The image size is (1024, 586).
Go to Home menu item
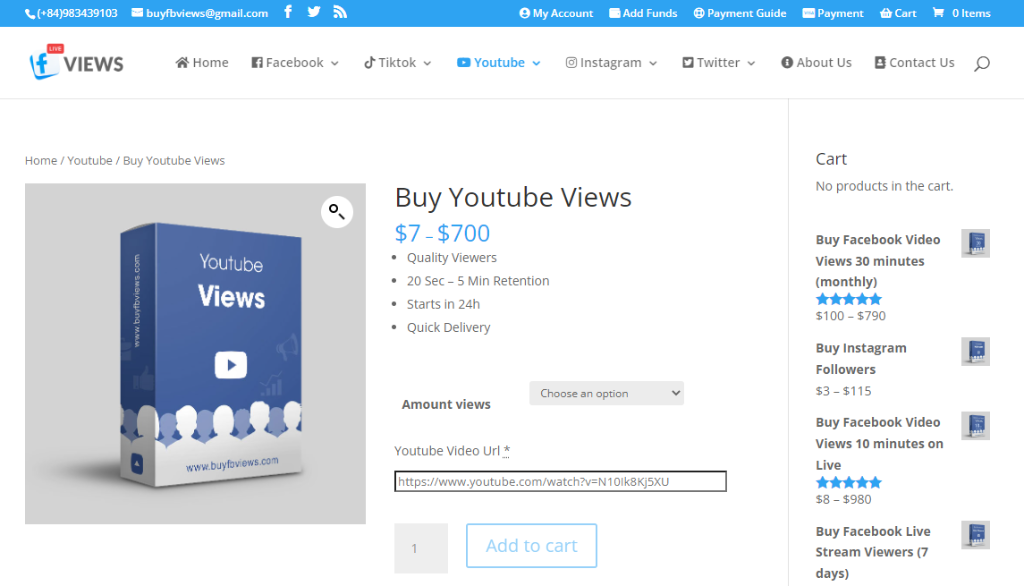tap(202, 63)
